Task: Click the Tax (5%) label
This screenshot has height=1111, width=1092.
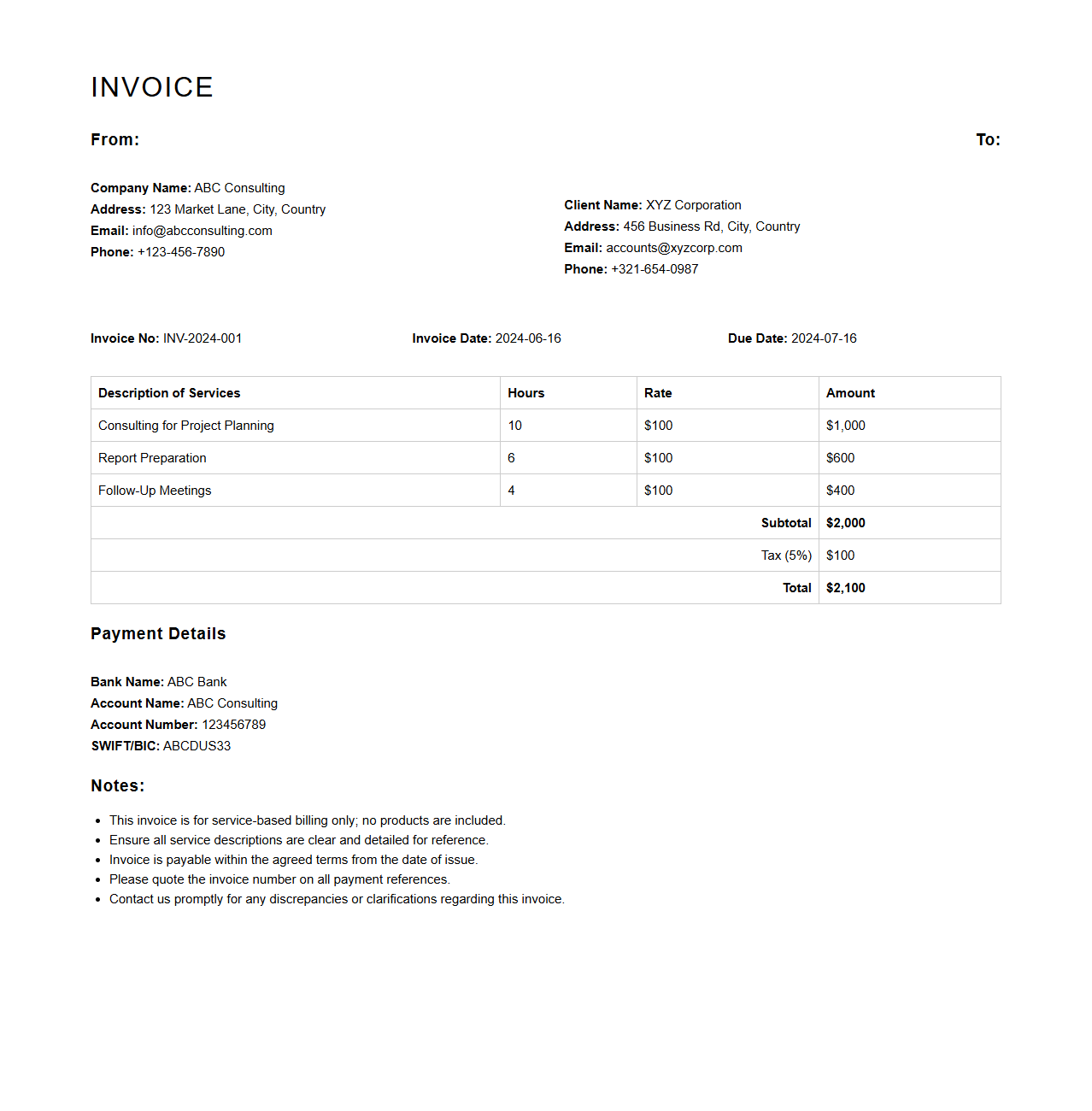Action: [786, 555]
